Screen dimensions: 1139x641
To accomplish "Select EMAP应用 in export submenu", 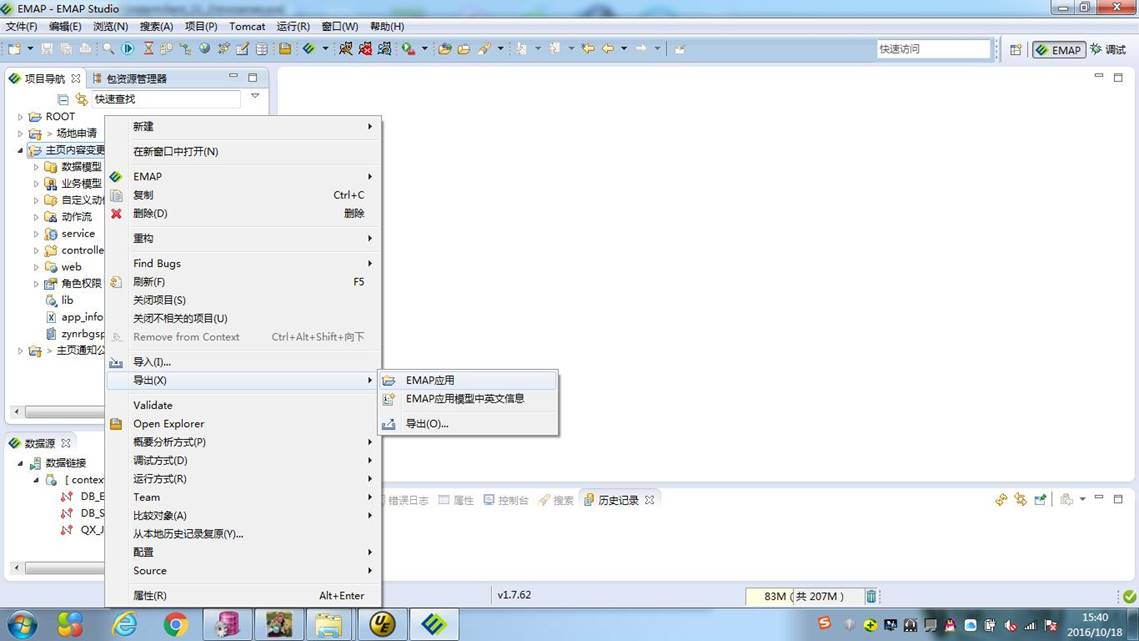I will 430,380.
